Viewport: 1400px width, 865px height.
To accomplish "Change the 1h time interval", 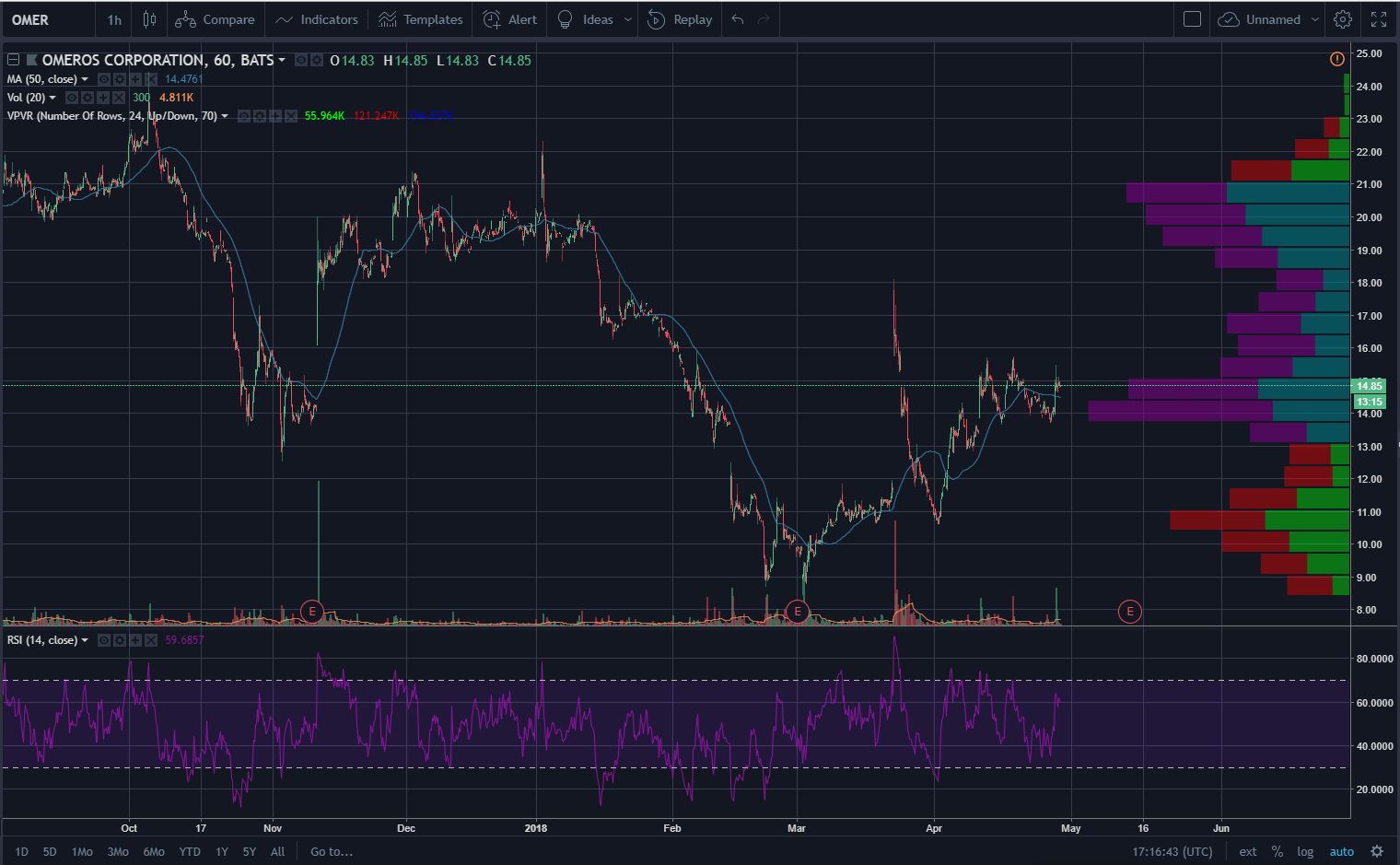I will pyautogui.click(x=114, y=19).
